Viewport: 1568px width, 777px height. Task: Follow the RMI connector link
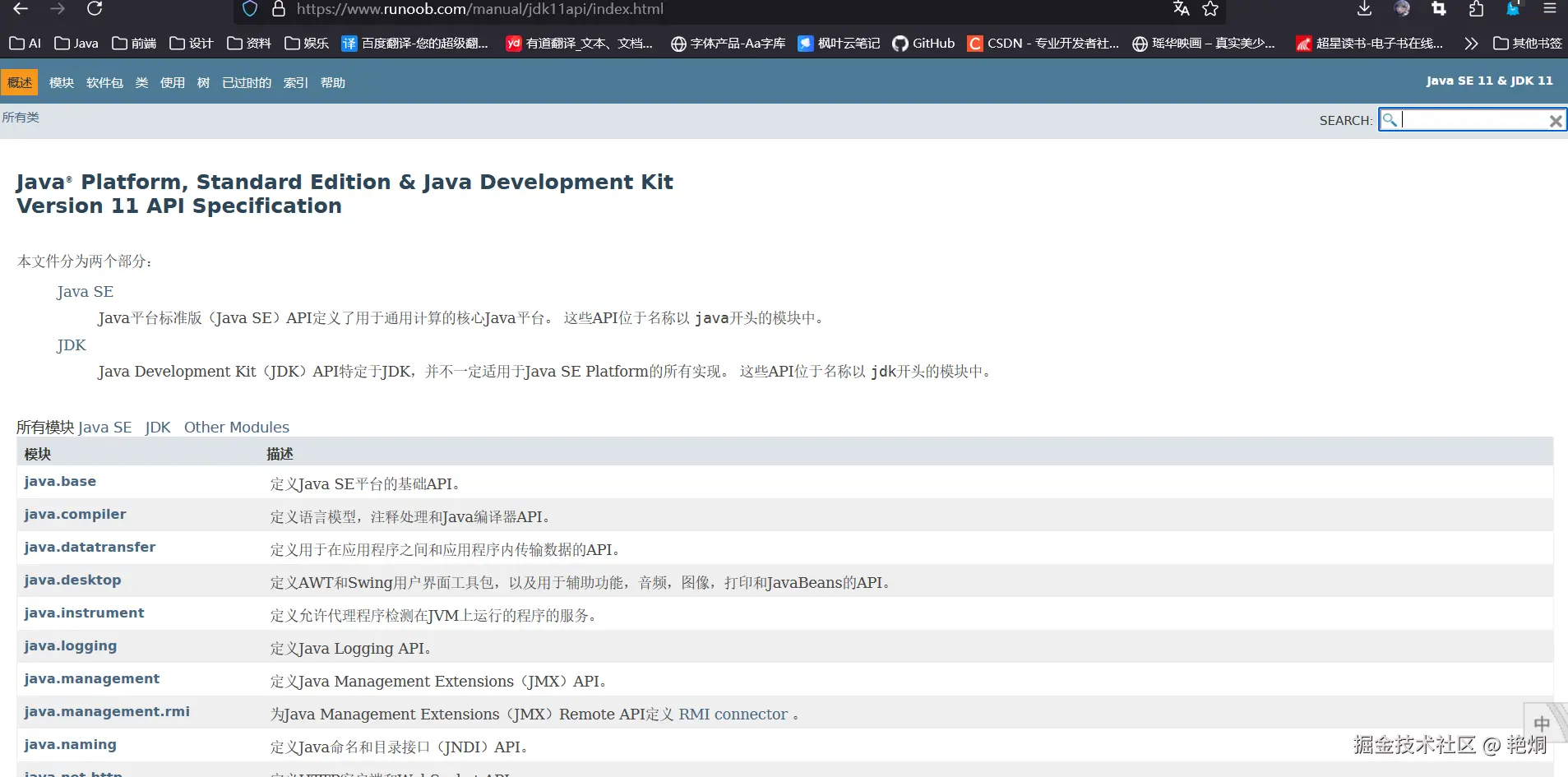coord(733,715)
